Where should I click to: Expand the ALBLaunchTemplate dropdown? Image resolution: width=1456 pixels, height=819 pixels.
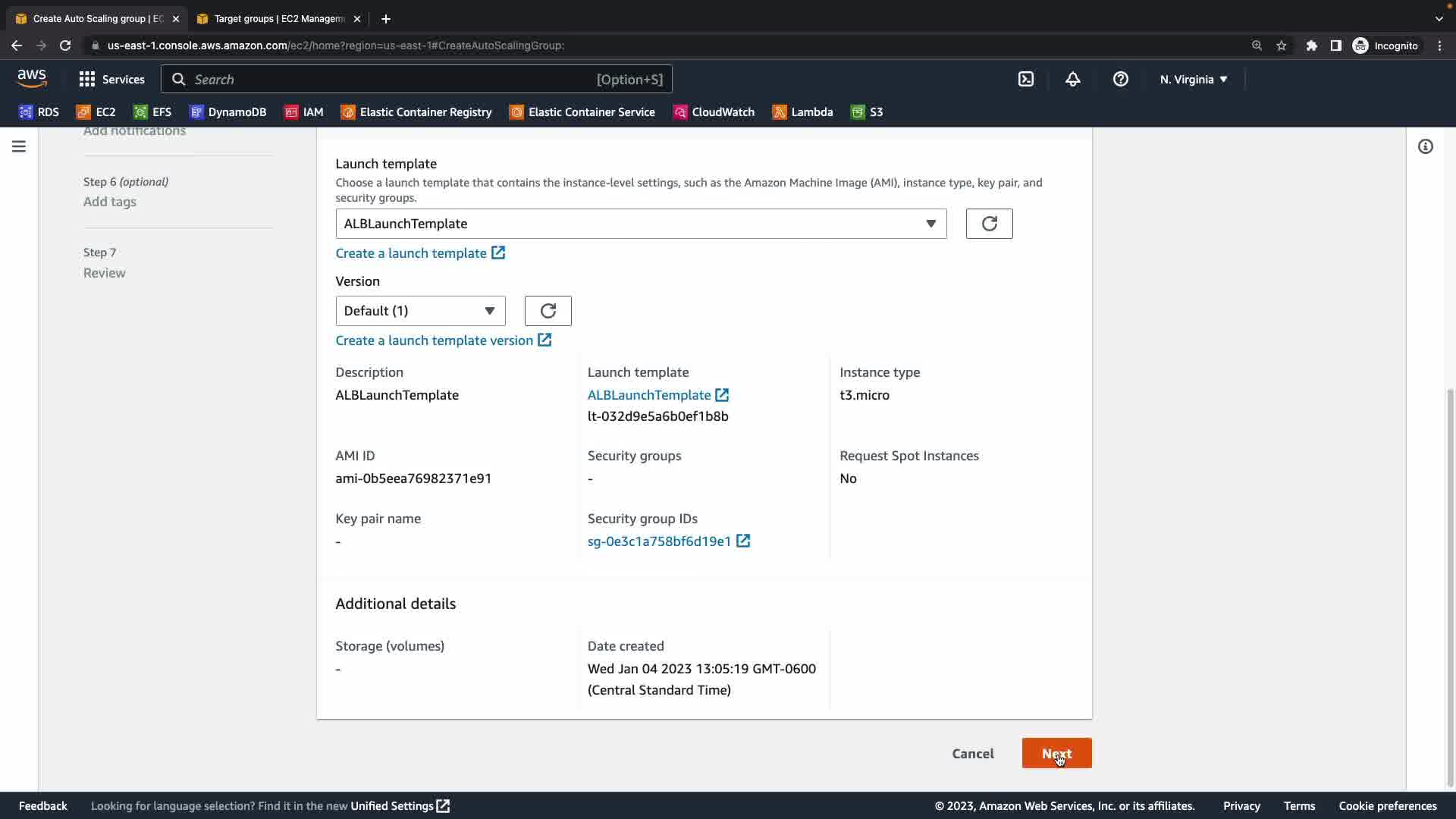pos(641,224)
